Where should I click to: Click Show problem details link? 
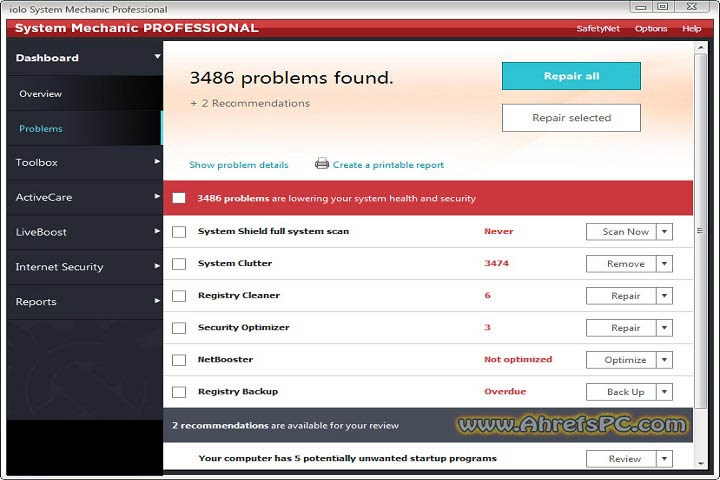[239, 165]
